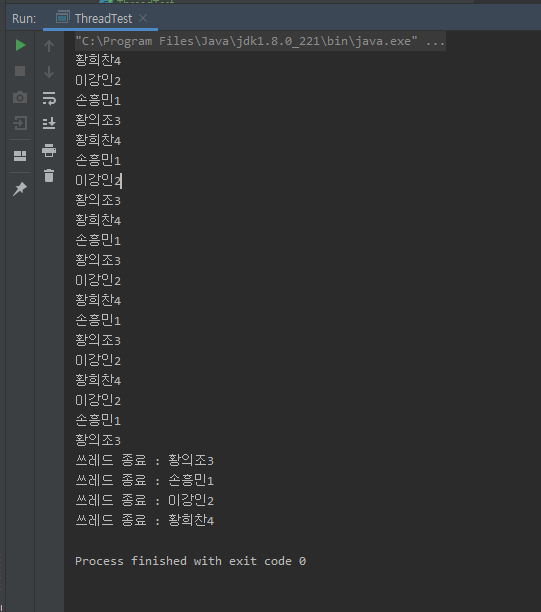Click the down arrow to next stack frame
The height and width of the screenshot is (612, 541).
(x=49, y=72)
